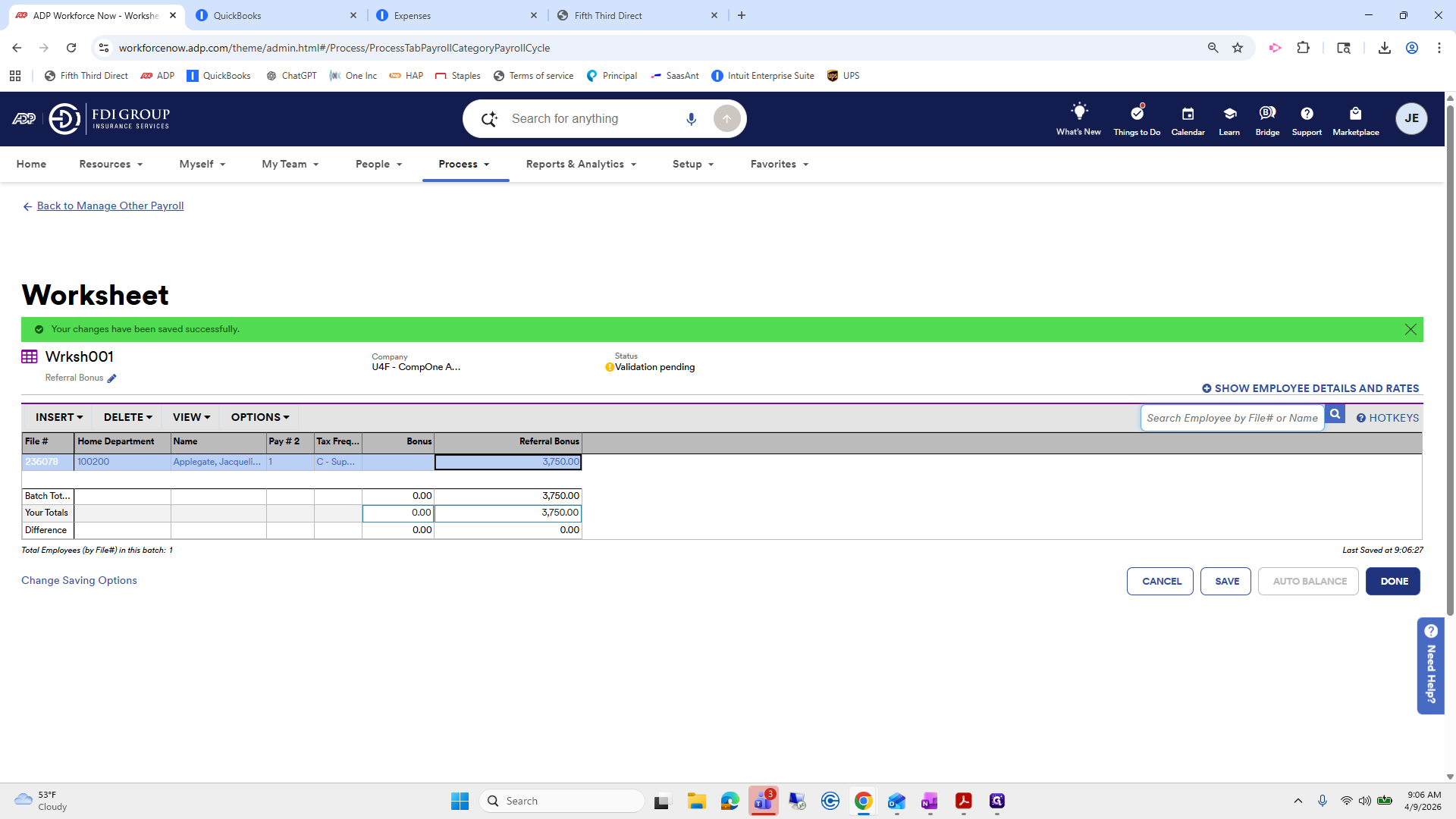Go to the Home tab
The image size is (1456, 819).
pos(31,164)
